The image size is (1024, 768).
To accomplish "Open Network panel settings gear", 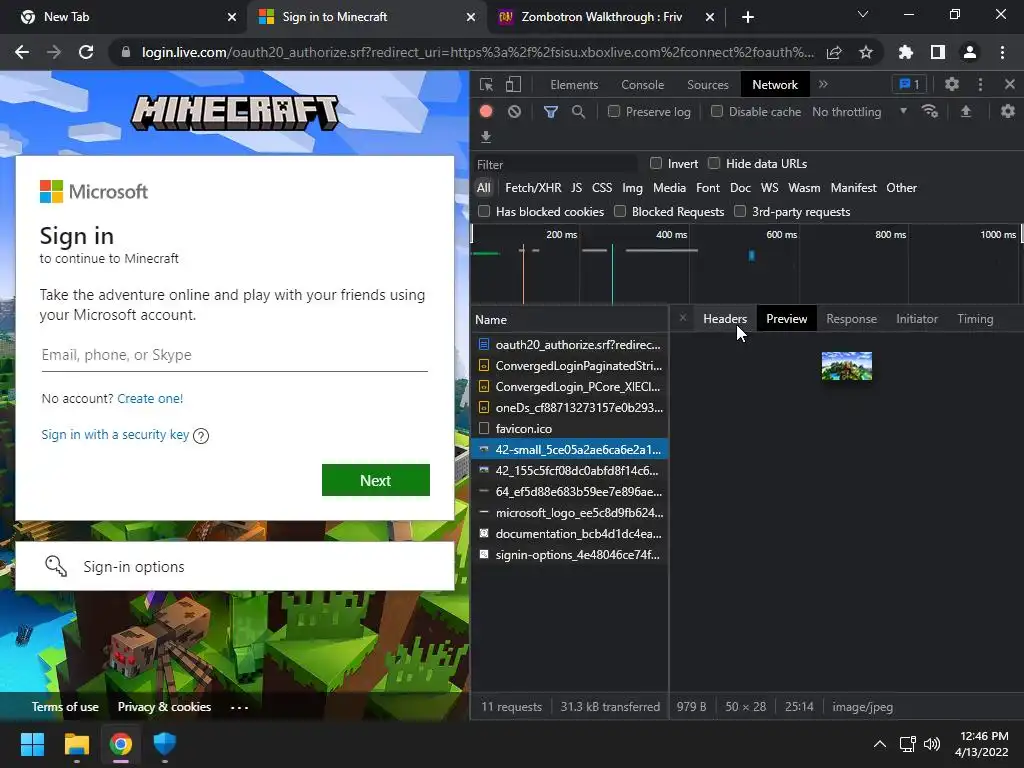I will [x=1008, y=112].
